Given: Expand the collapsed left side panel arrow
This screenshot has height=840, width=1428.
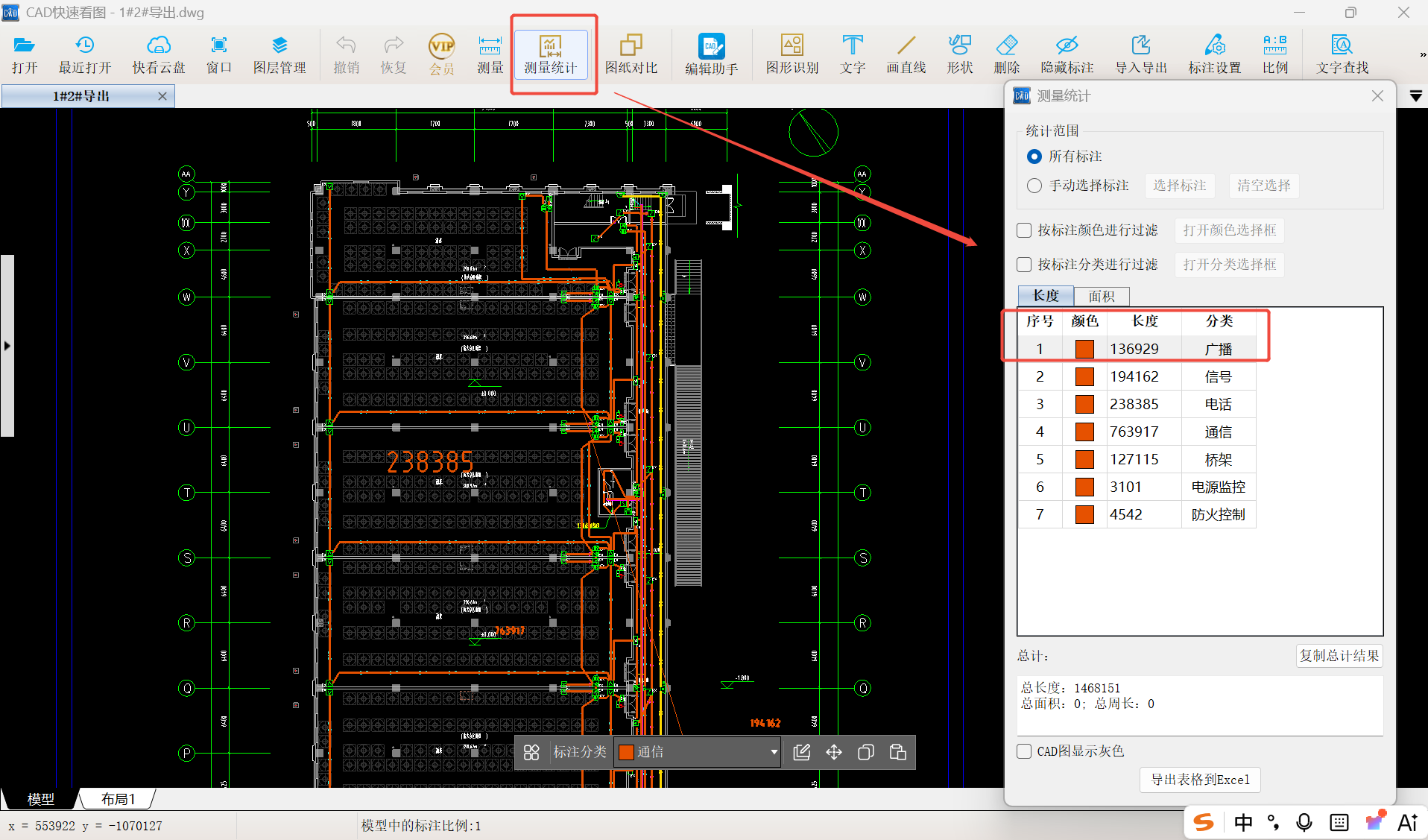Looking at the screenshot, I should click(7, 346).
